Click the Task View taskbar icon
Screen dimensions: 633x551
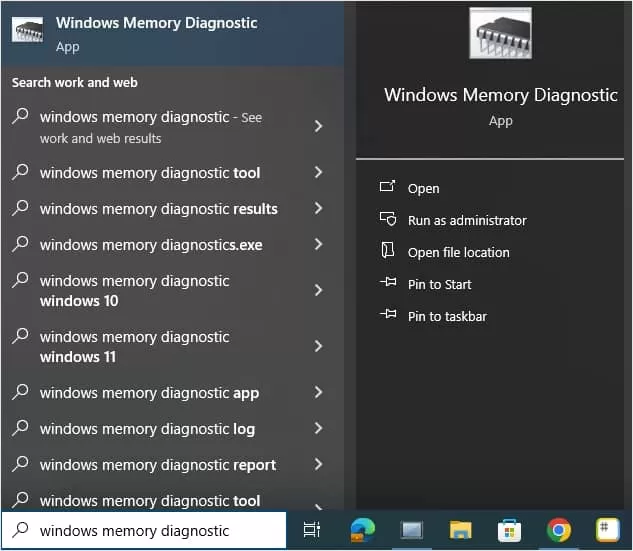312,530
